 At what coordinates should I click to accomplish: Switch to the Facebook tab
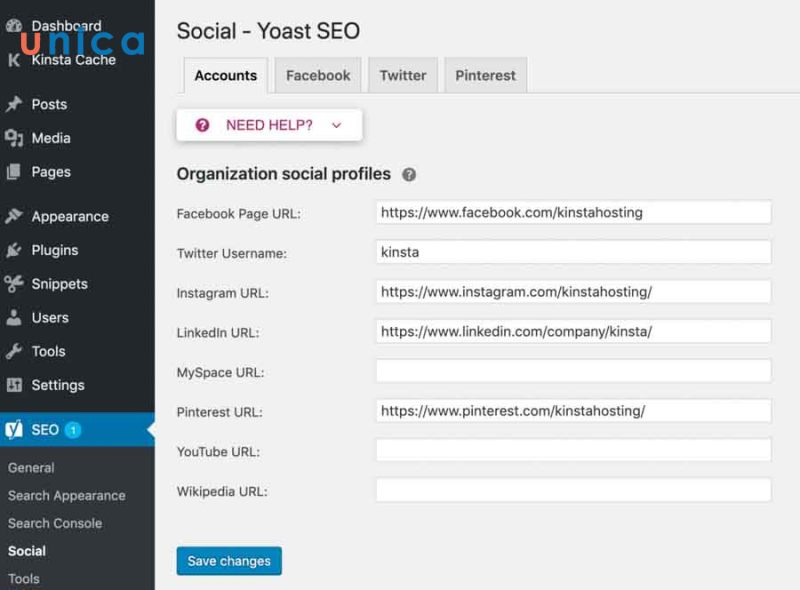318,75
